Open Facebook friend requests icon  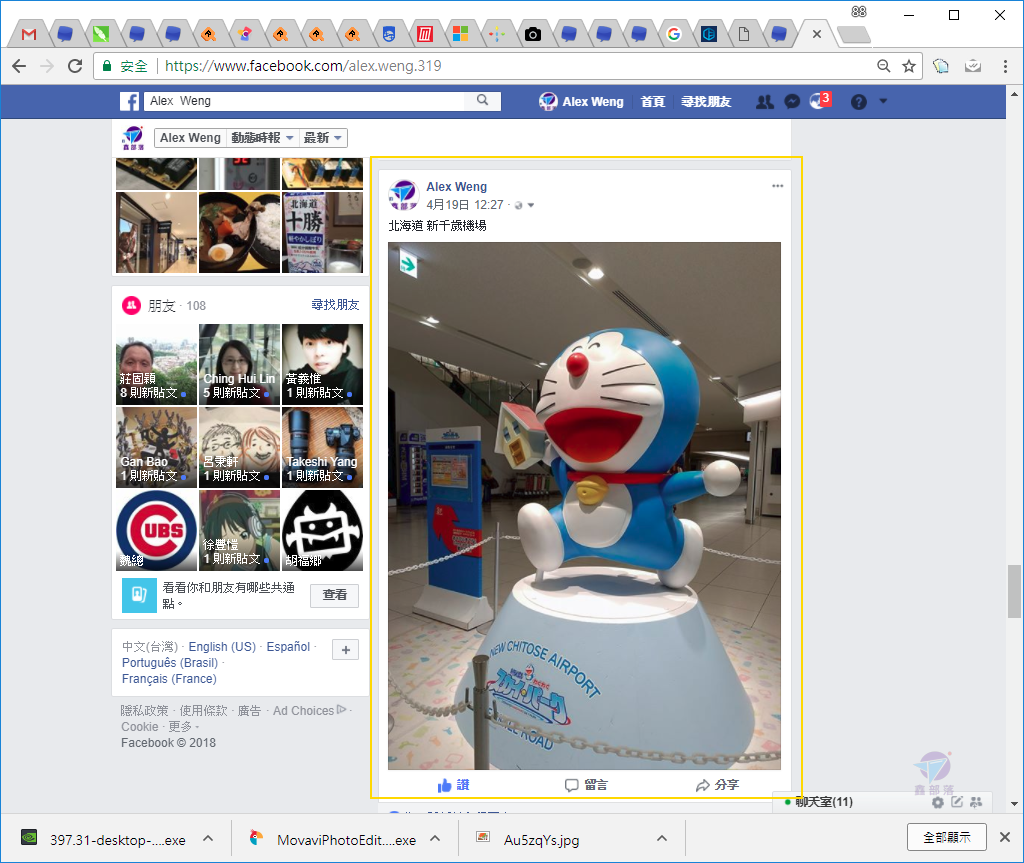pos(765,102)
